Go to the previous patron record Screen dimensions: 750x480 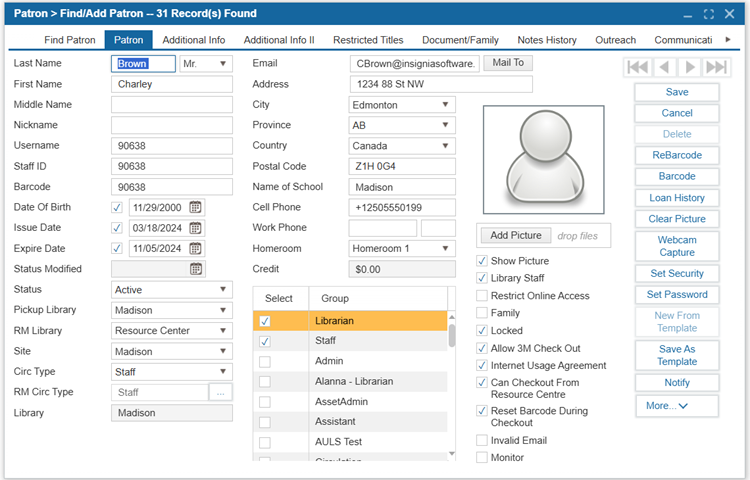click(x=664, y=67)
